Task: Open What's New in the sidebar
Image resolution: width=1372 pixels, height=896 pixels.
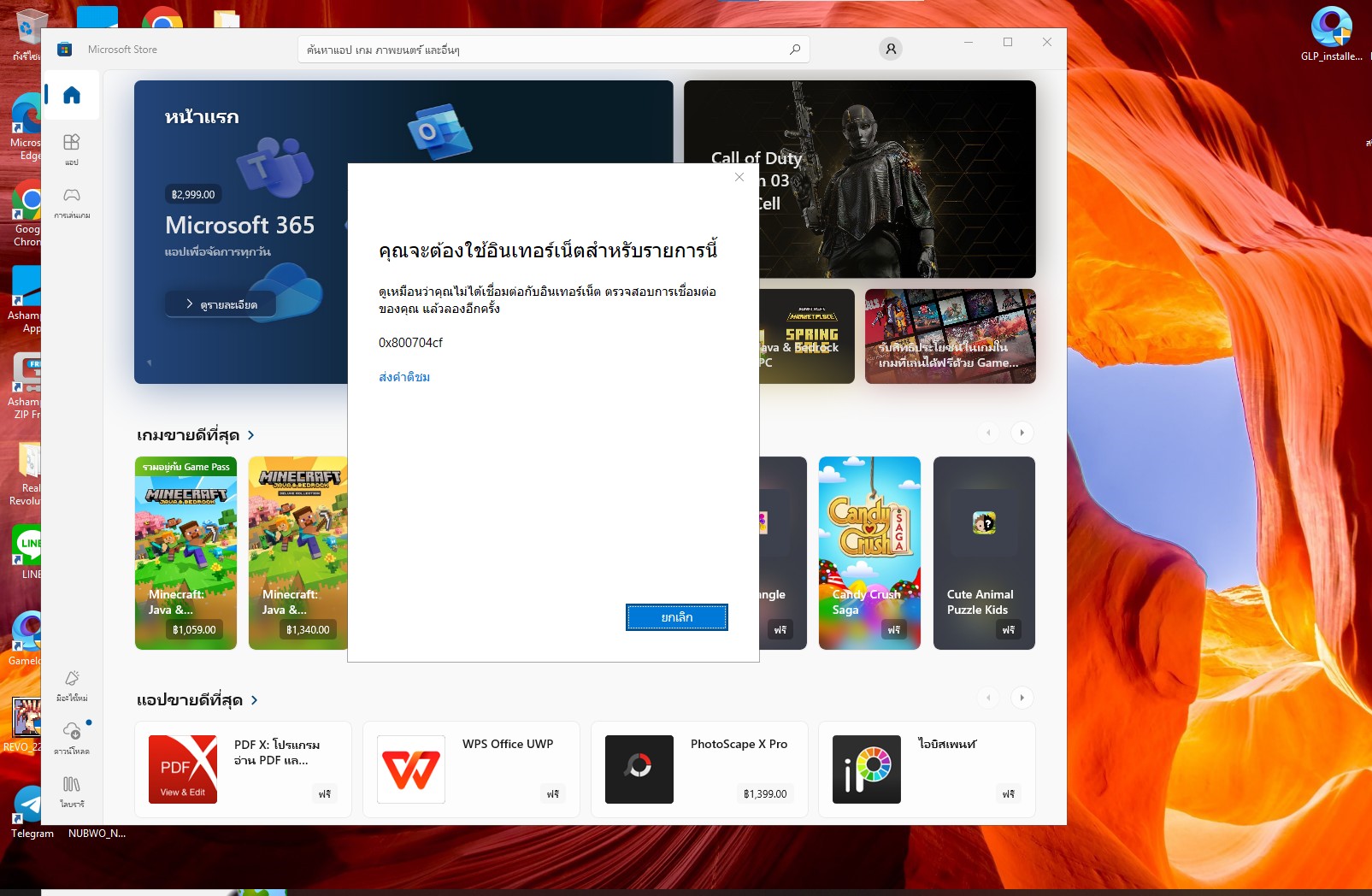Action: [x=72, y=685]
